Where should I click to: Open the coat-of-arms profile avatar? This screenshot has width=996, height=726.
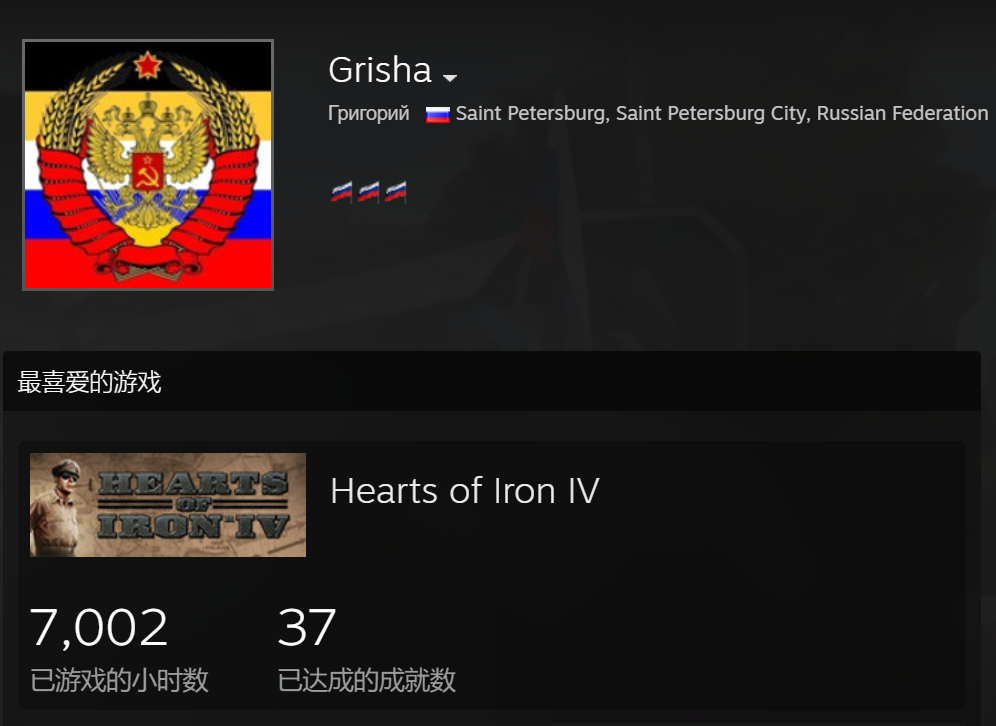coord(148,165)
